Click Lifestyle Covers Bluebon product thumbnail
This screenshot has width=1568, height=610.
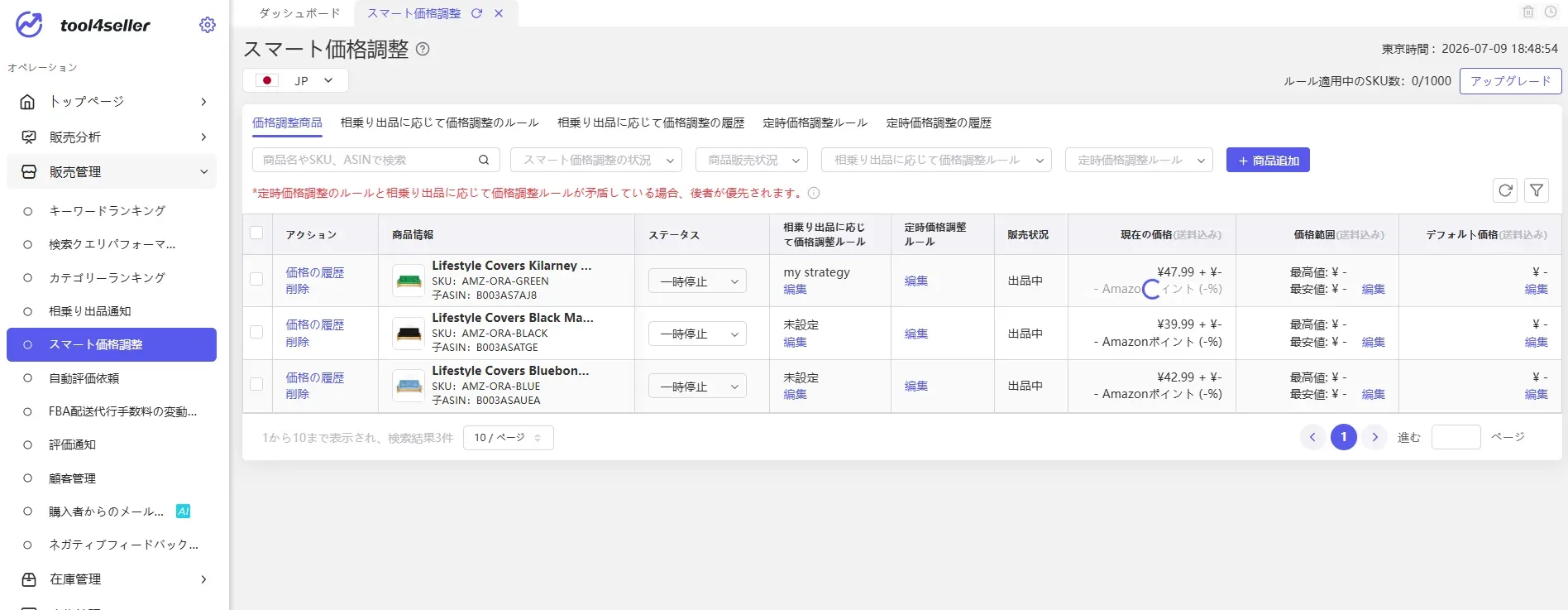tap(409, 386)
